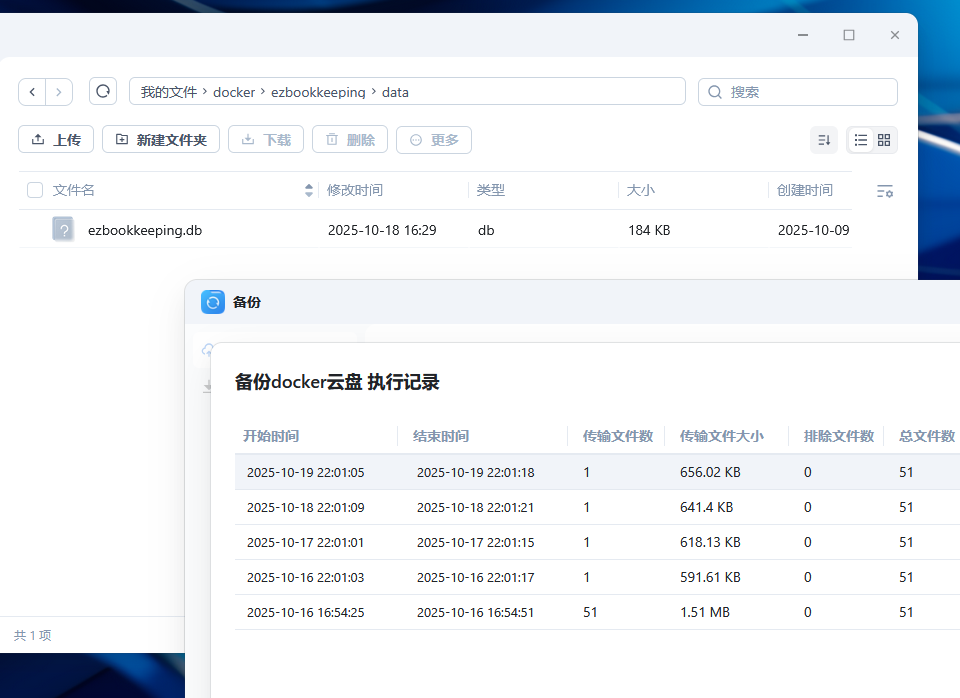960x698 pixels.
Task: Select the ezbookkeeping.db file row checkbox area
Action: pos(34,229)
